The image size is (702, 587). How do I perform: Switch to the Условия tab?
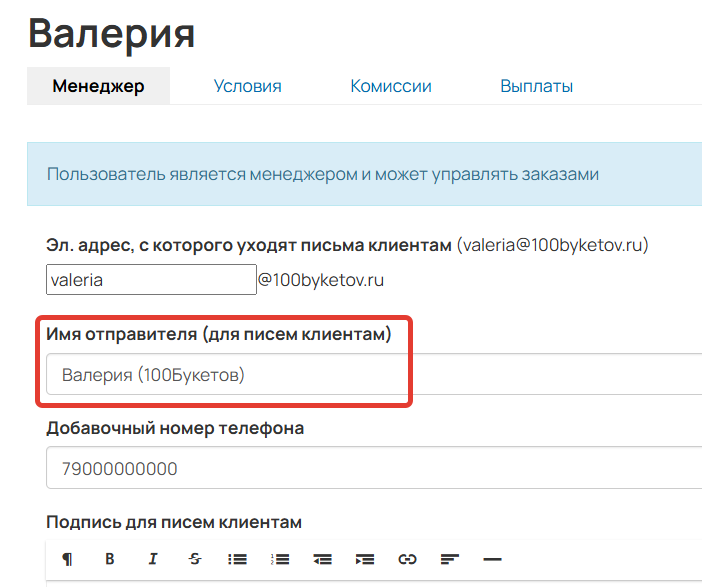[248, 86]
